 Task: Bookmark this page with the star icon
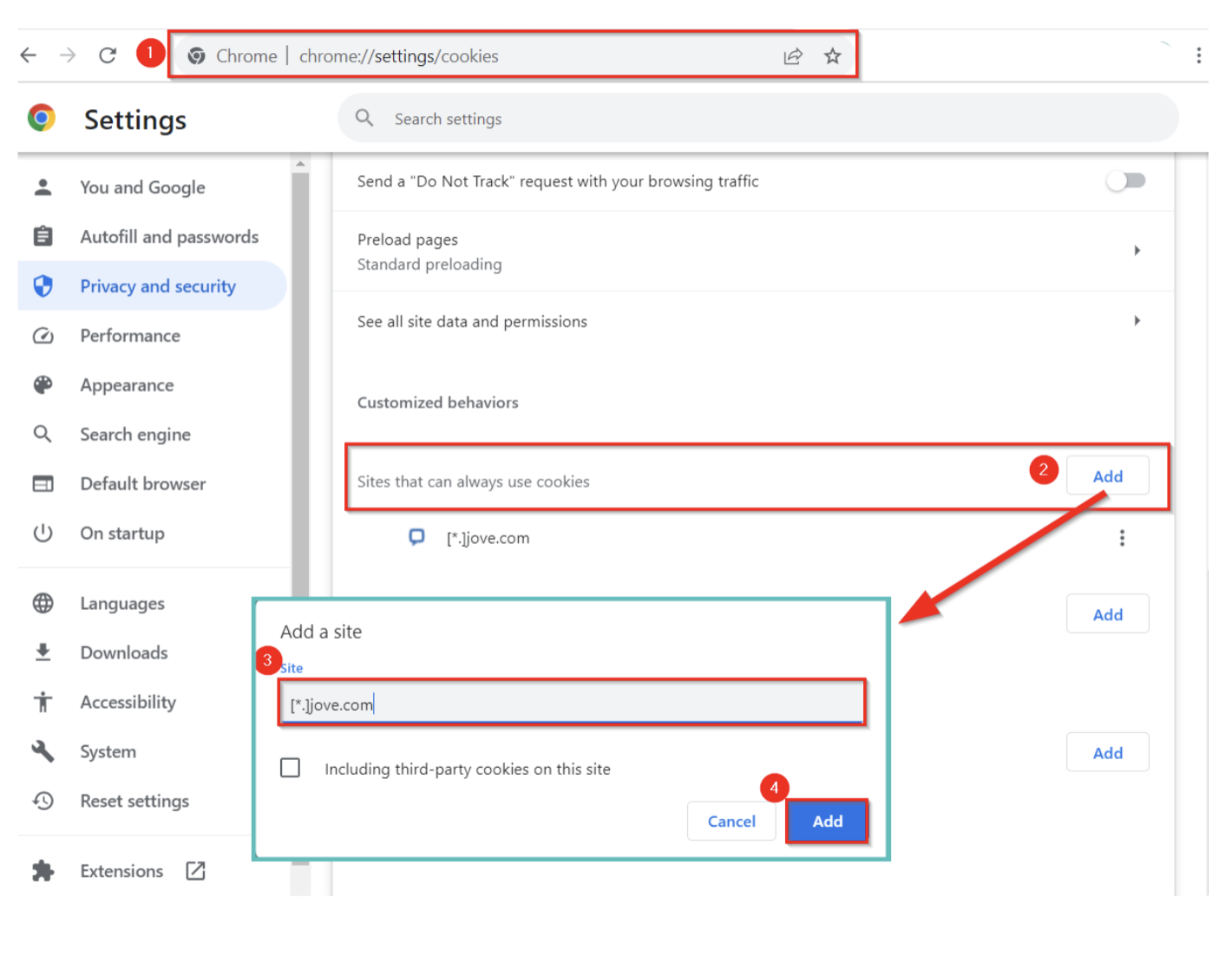click(x=833, y=56)
